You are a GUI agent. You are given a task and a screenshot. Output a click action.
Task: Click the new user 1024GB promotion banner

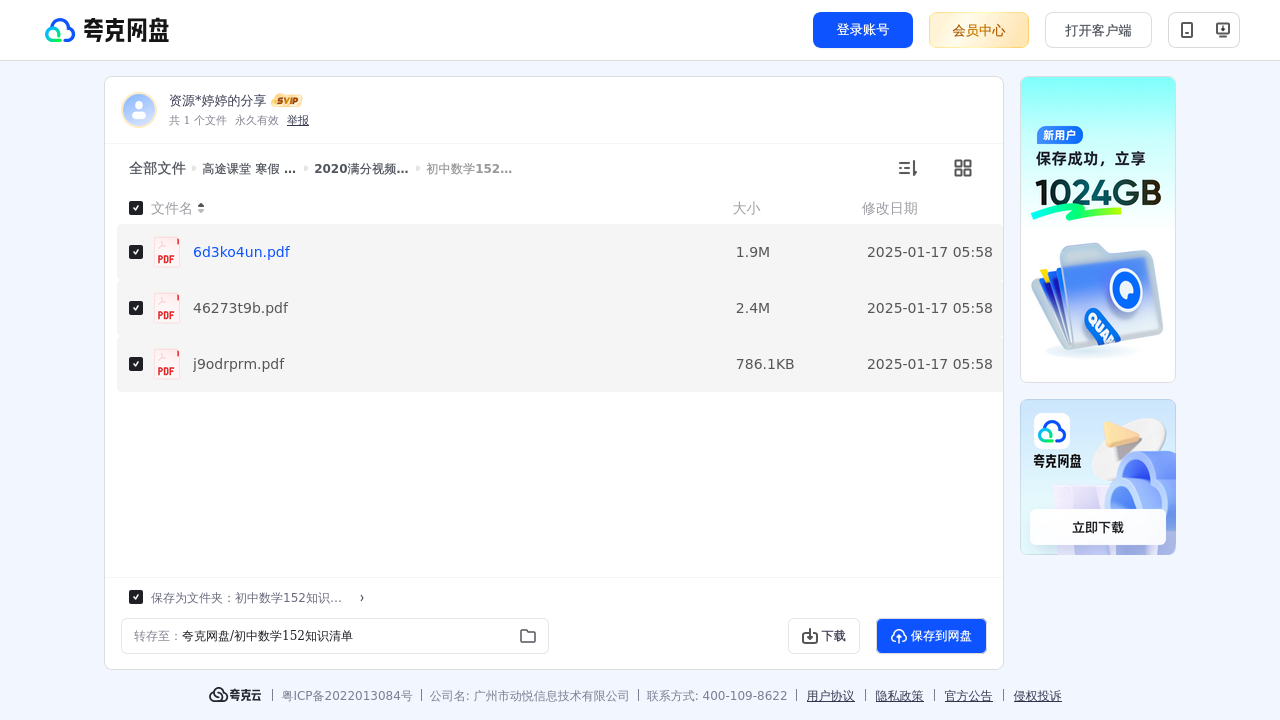(1098, 229)
